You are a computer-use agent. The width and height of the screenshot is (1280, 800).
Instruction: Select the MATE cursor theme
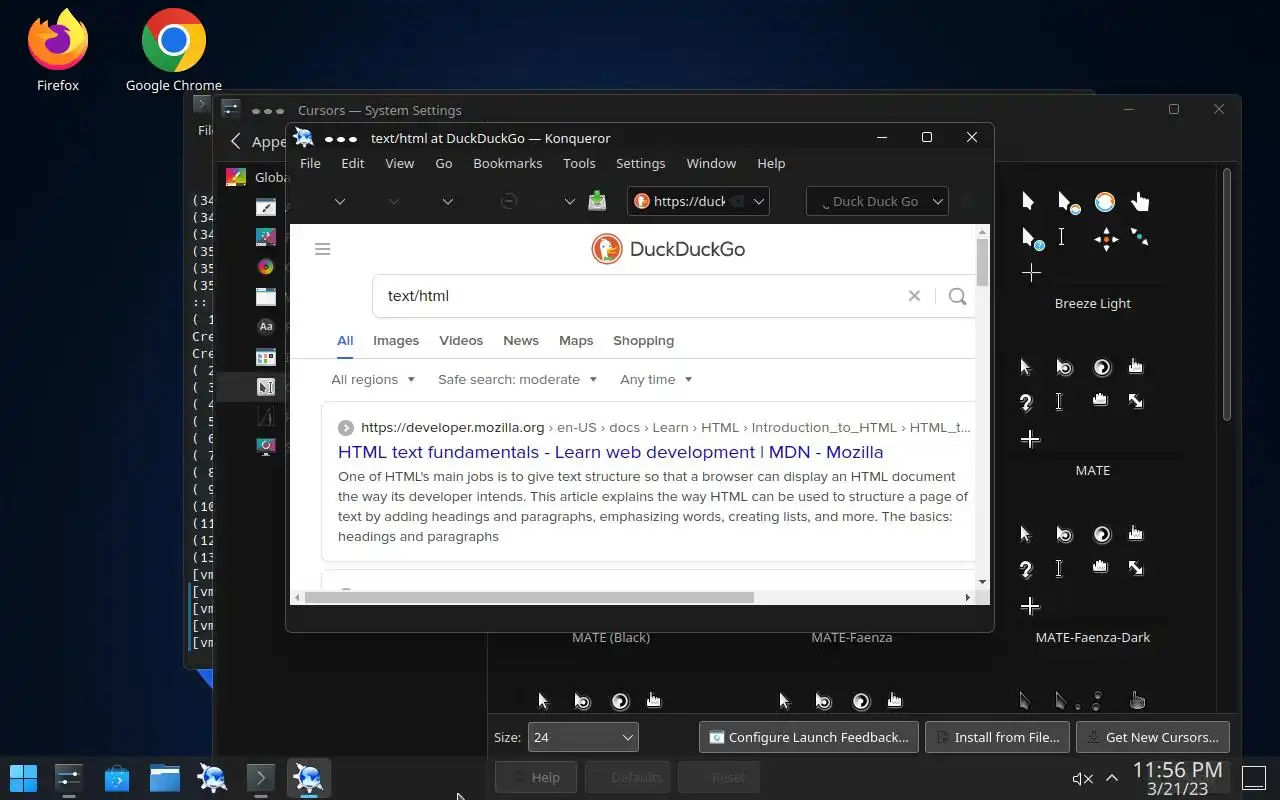[1092, 415]
